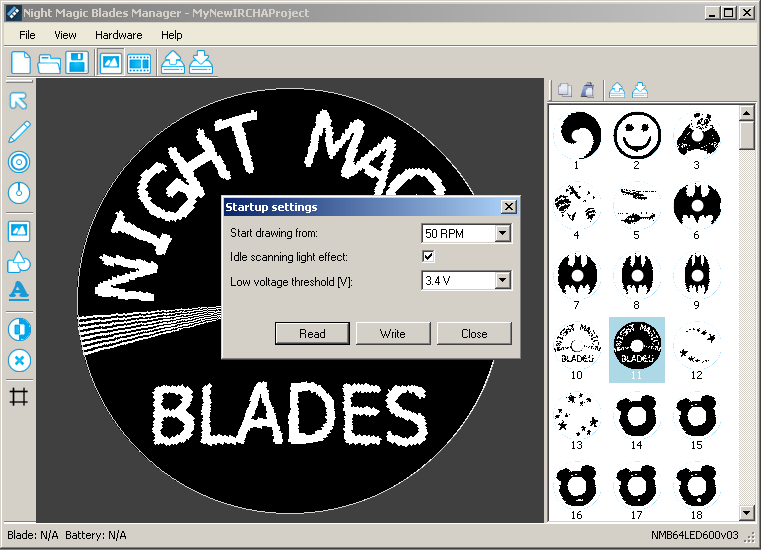
Task: Click the Close button in Startup settings
Action: pyautogui.click(x=474, y=333)
